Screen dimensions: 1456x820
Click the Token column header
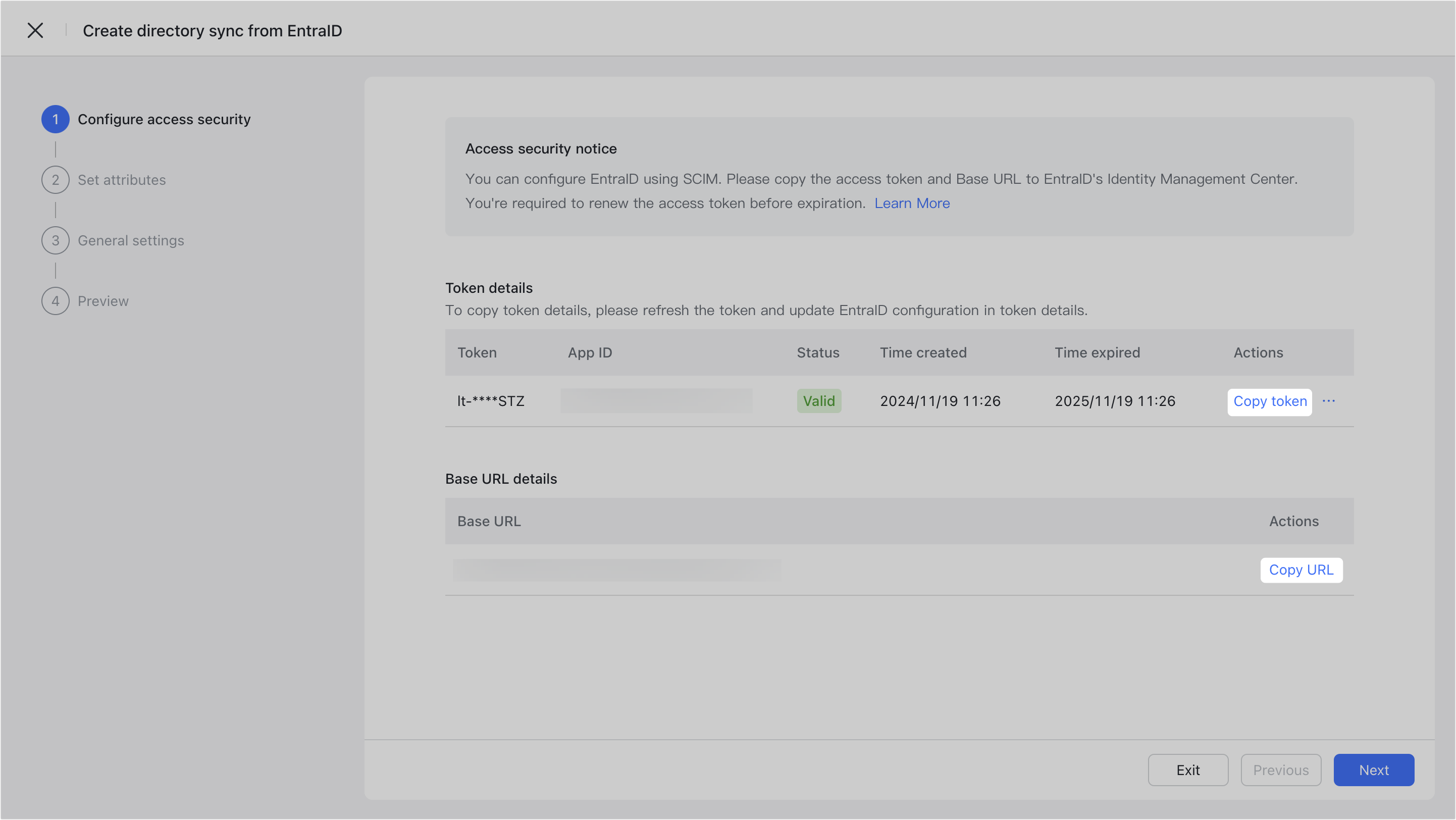477,352
